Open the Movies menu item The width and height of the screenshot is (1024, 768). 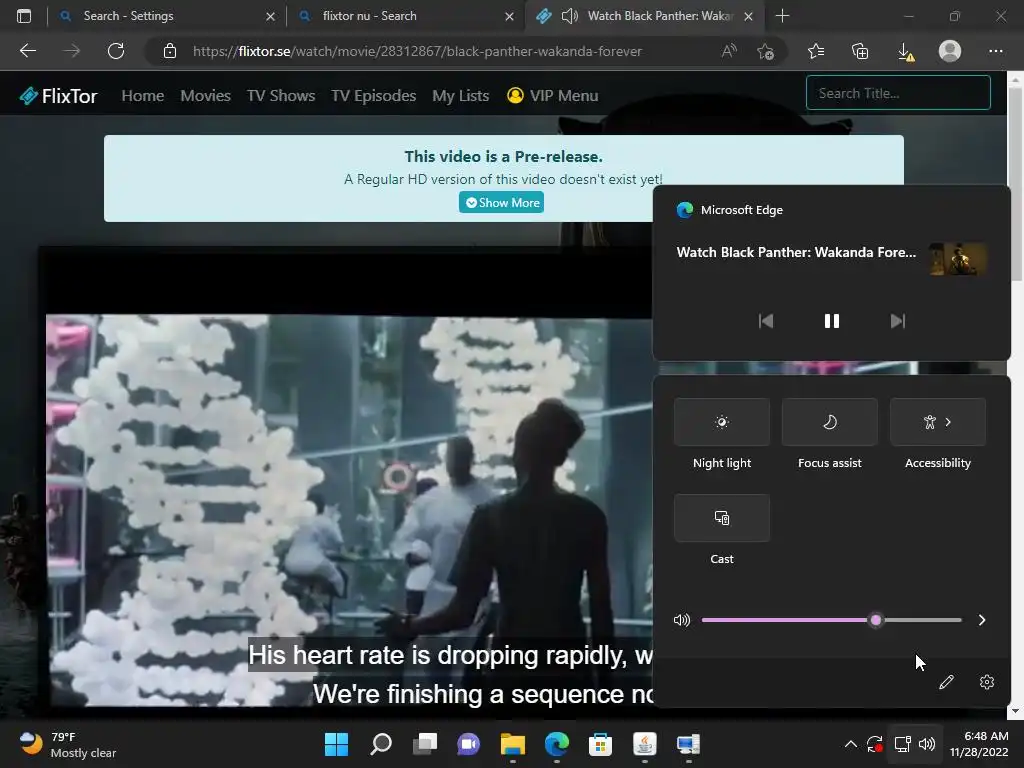click(206, 96)
